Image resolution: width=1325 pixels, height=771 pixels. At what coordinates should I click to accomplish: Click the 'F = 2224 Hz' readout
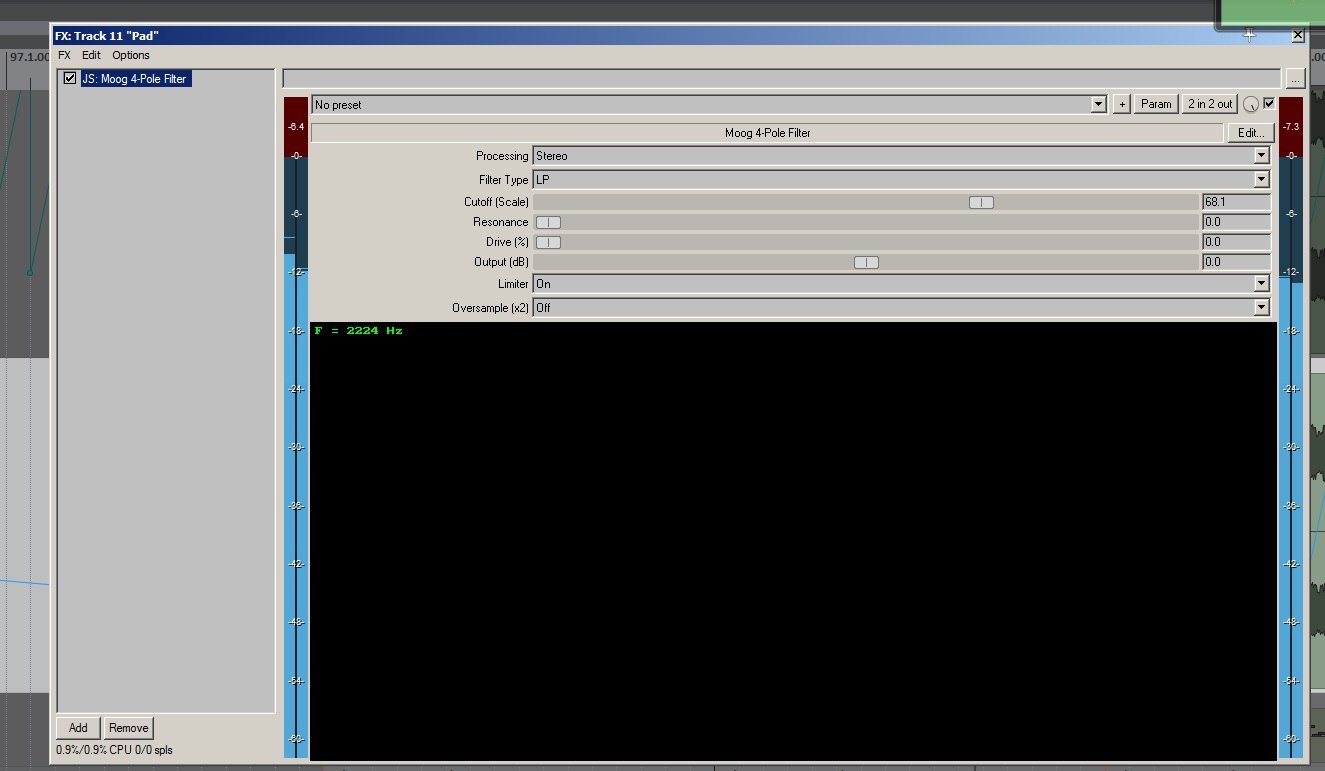tap(358, 330)
